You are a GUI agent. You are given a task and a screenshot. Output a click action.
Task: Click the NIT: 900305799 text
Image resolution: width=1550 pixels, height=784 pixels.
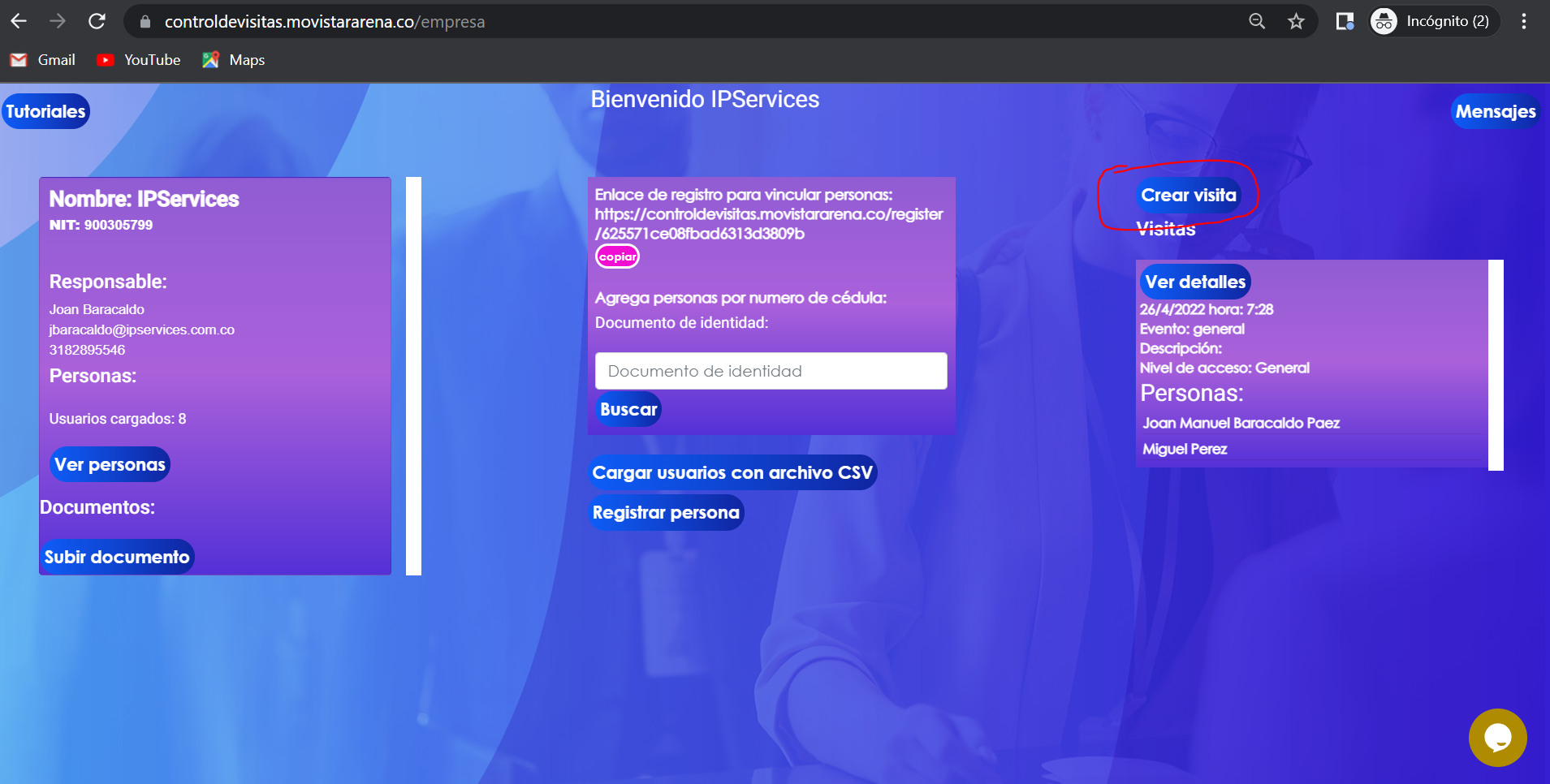coord(101,225)
